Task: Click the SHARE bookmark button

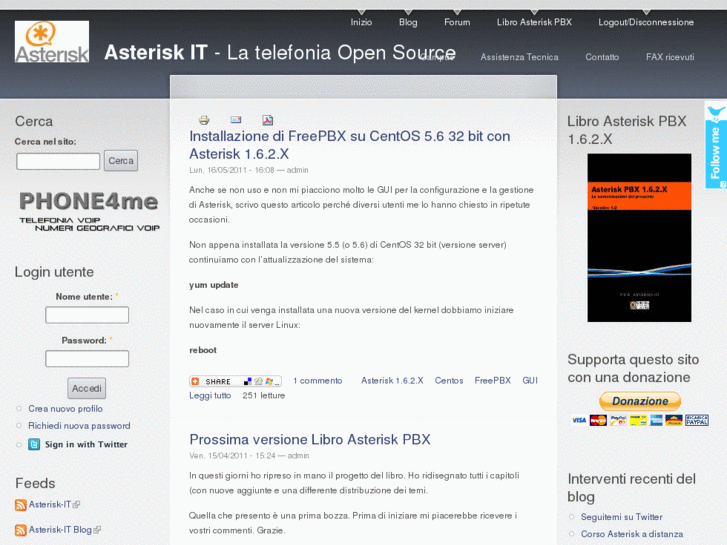Action: pos(236,381)
